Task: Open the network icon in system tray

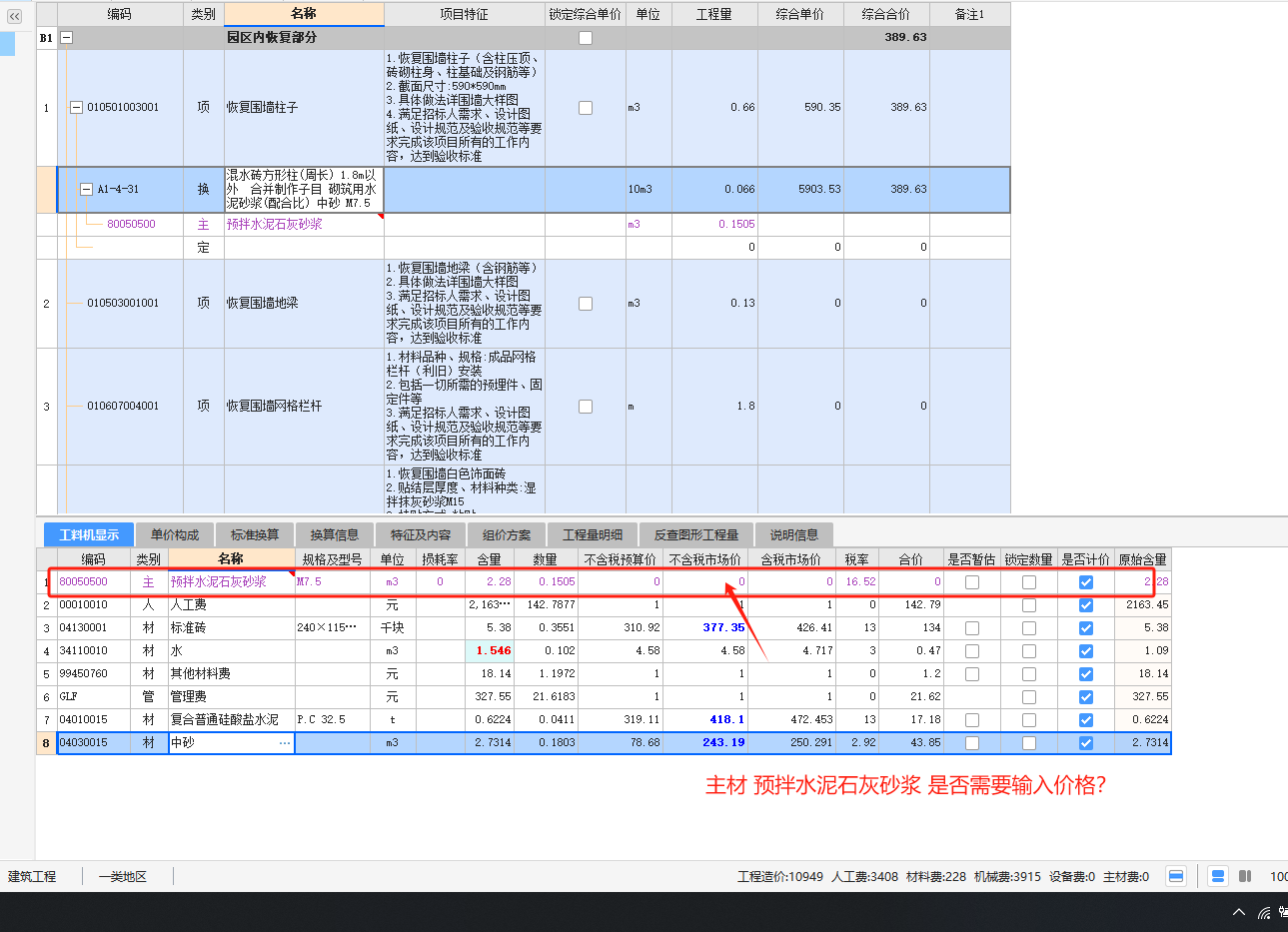Action: (x=1265, y=912)
